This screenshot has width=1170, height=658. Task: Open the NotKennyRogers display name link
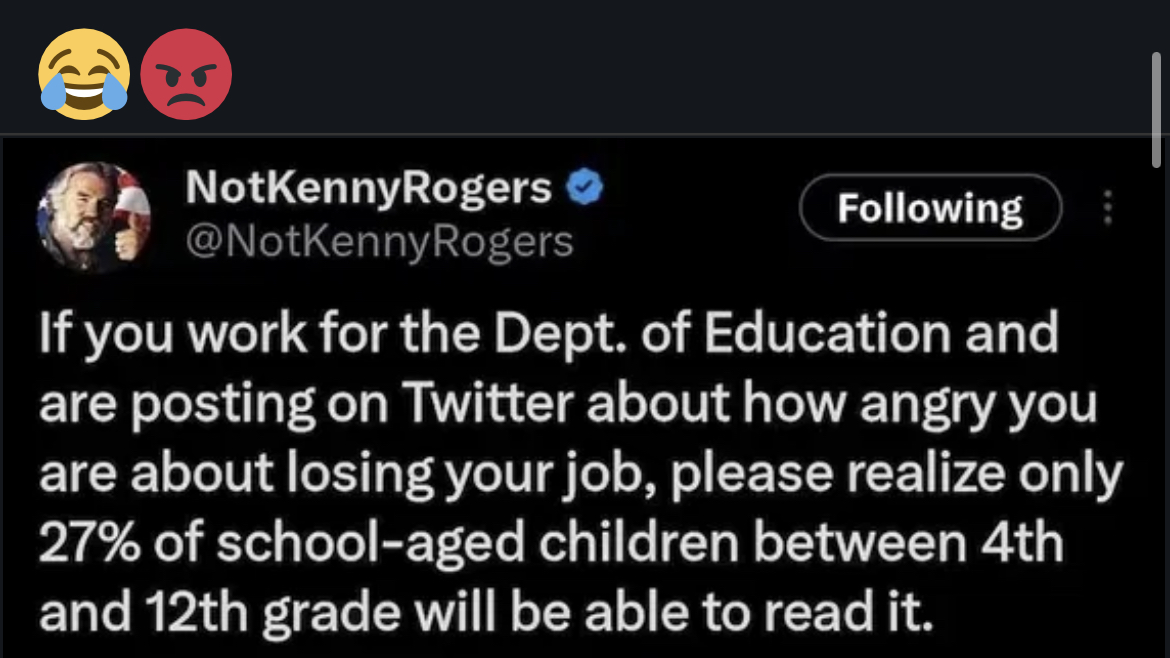[x=368, y=188]
